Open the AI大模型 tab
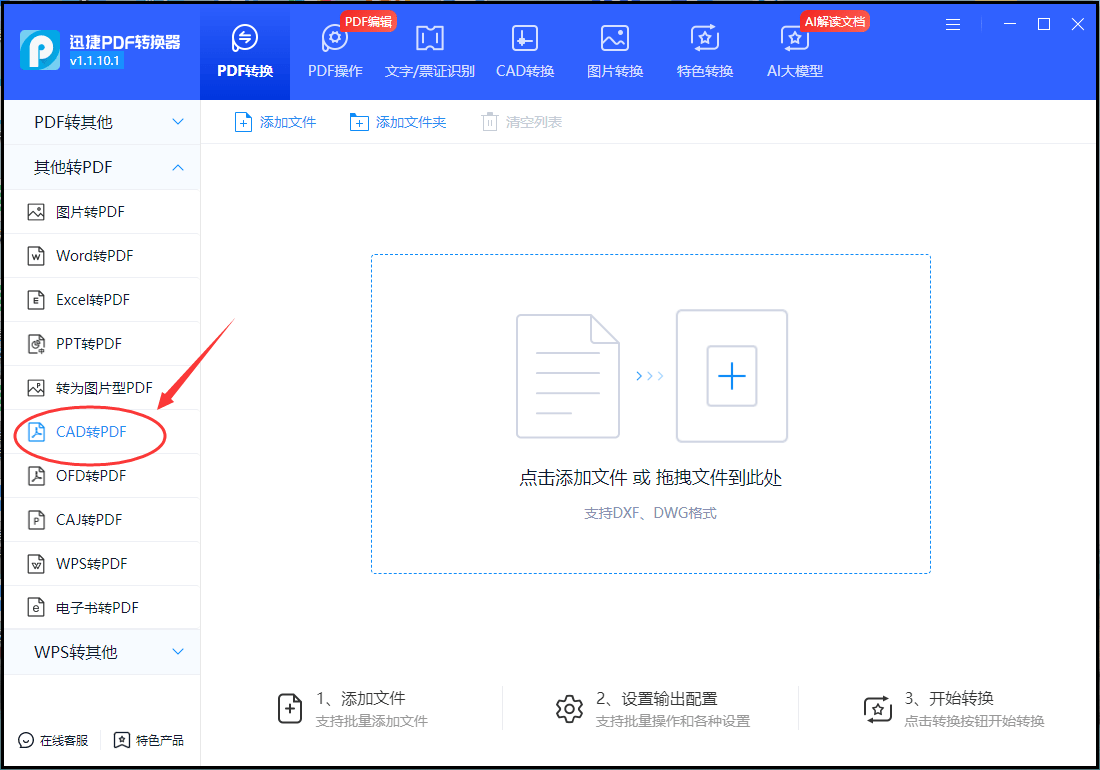 pyautogui.click(x=794, y=50)
